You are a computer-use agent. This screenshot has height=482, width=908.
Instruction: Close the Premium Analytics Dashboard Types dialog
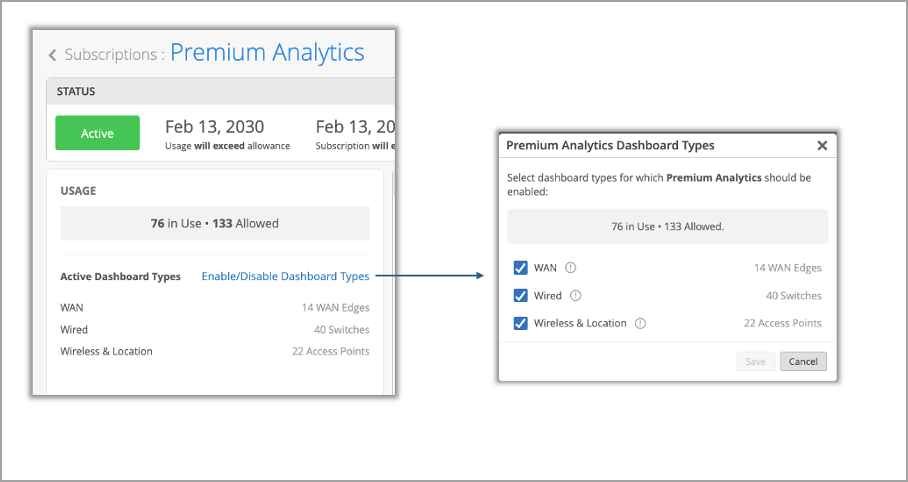pos(822,146)
